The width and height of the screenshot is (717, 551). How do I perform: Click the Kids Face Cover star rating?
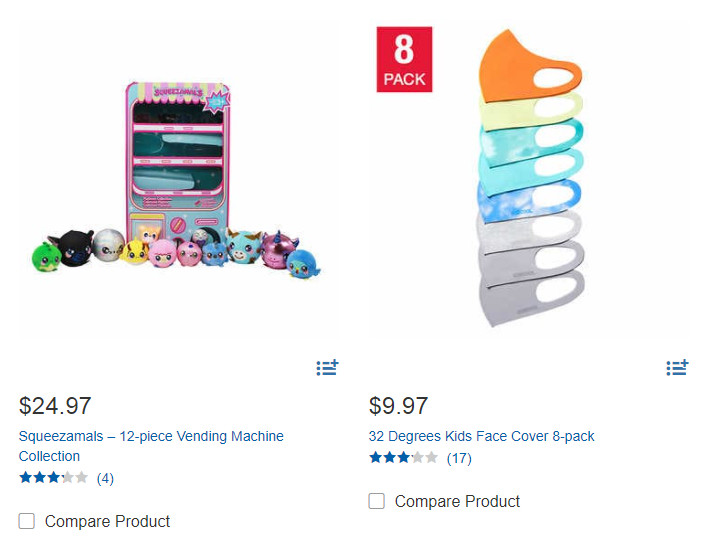pos(403,458)
